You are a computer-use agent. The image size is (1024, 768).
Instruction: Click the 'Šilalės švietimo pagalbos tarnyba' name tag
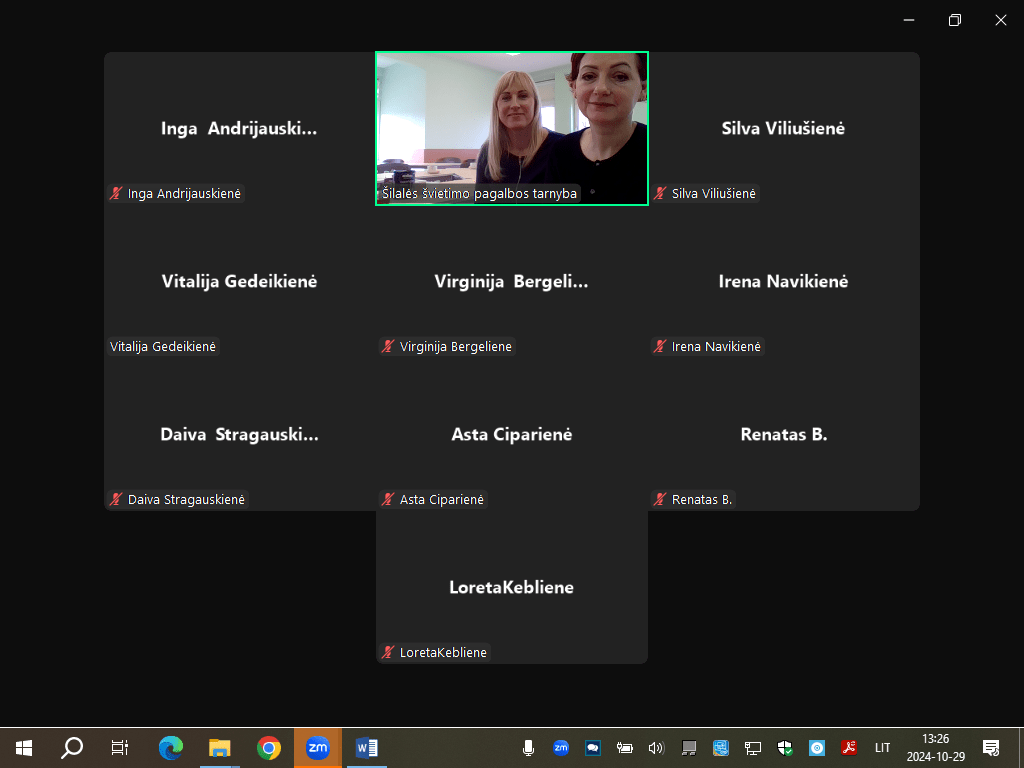tap(479, 193)
